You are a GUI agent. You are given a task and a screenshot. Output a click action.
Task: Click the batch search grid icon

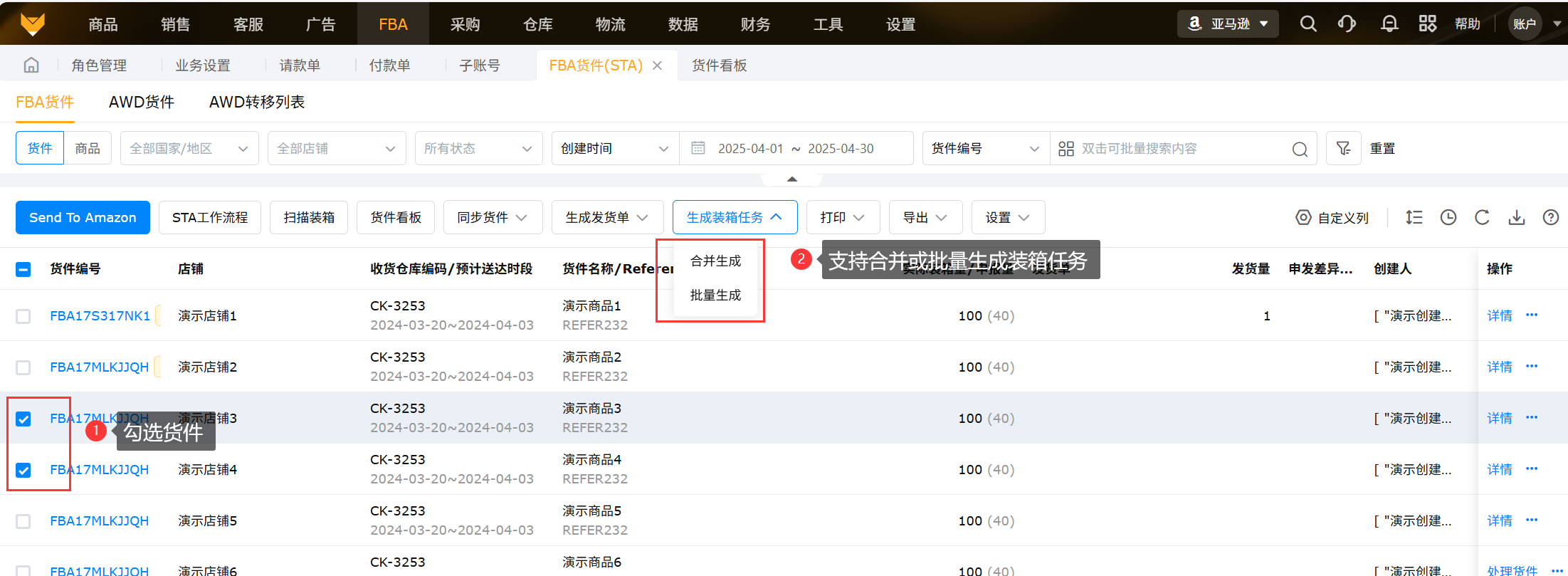pos(1065,148)
